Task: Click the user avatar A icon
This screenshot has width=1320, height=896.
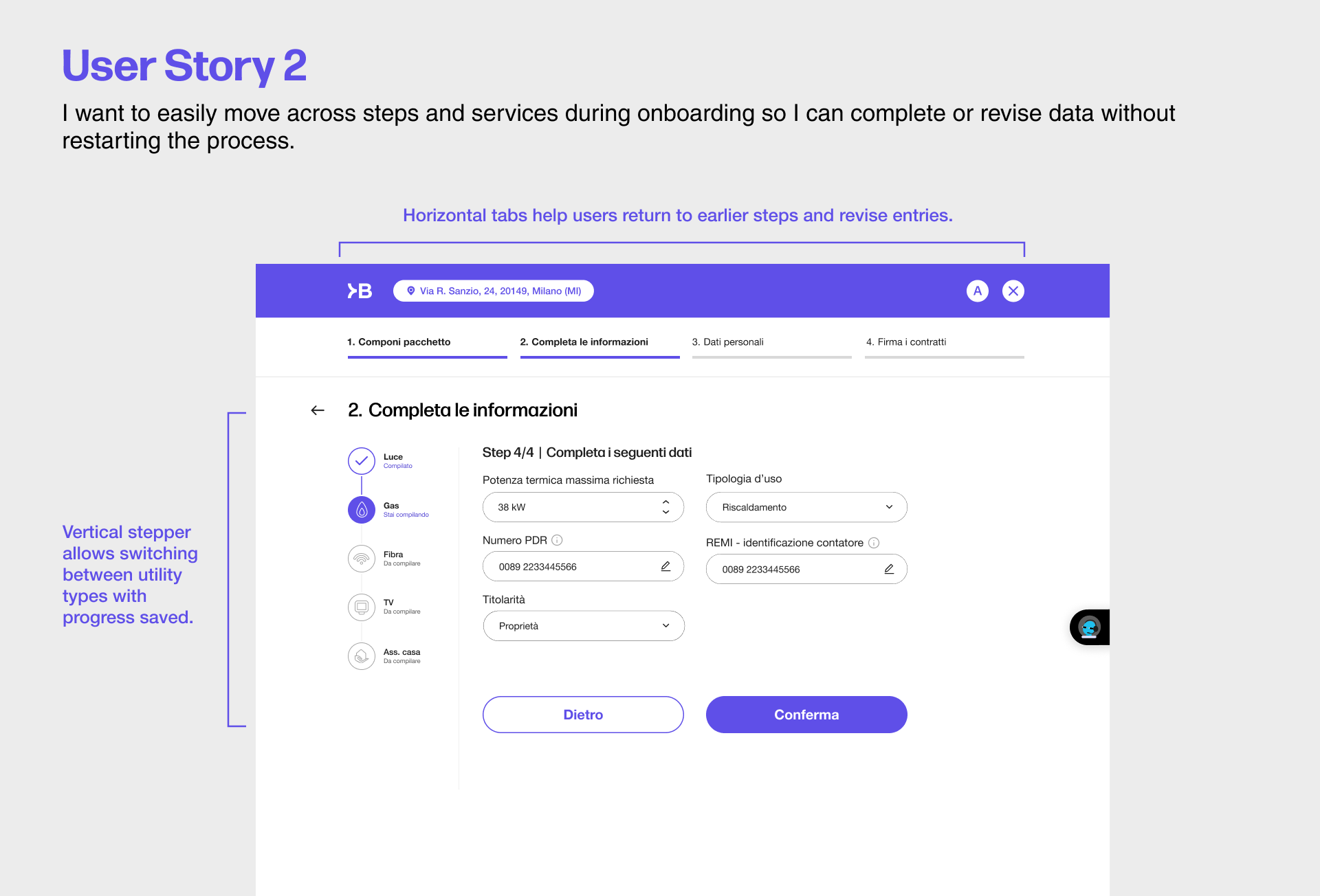Action: [977, 291]
